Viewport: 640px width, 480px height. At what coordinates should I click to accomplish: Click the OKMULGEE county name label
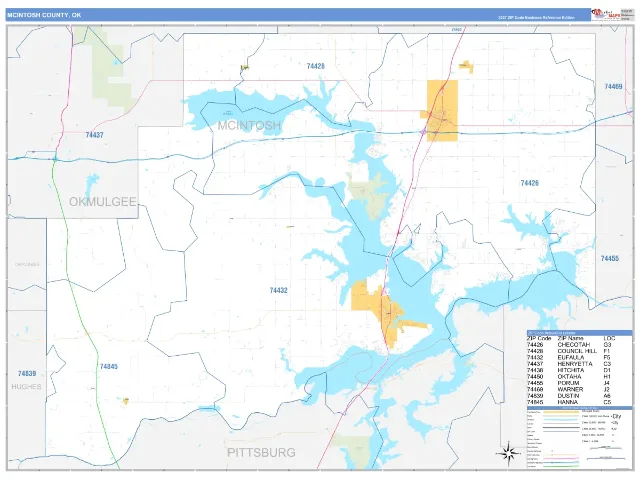coord(102,201)
